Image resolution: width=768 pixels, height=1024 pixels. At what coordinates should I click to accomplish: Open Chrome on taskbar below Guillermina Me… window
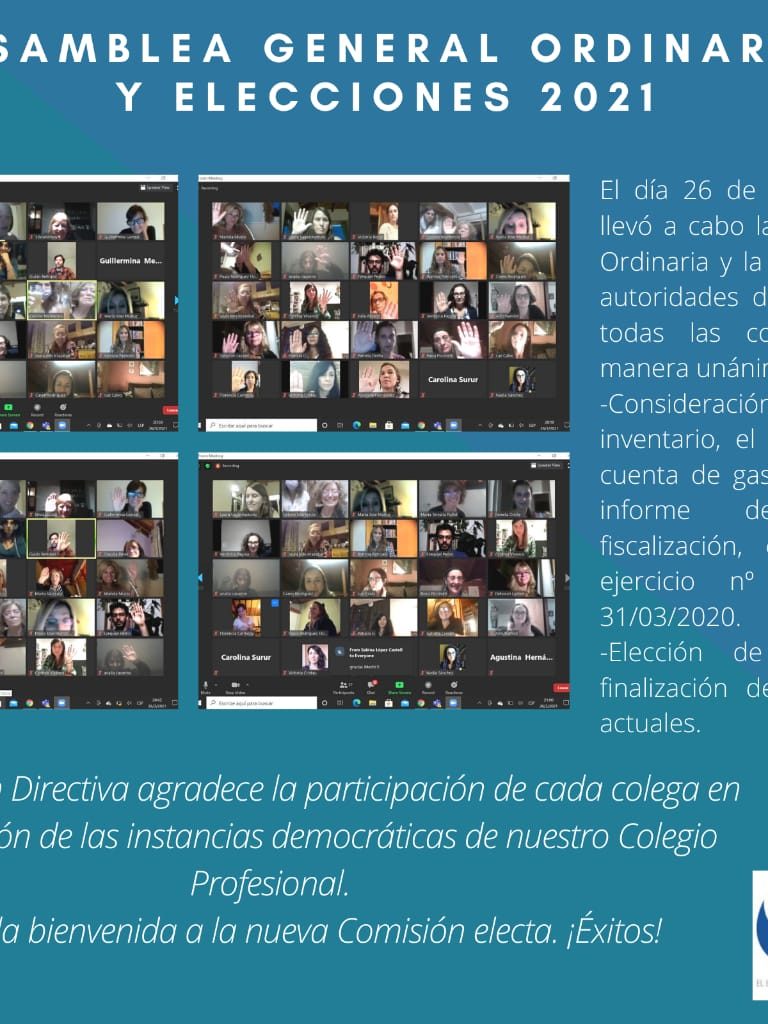(29, 425)
